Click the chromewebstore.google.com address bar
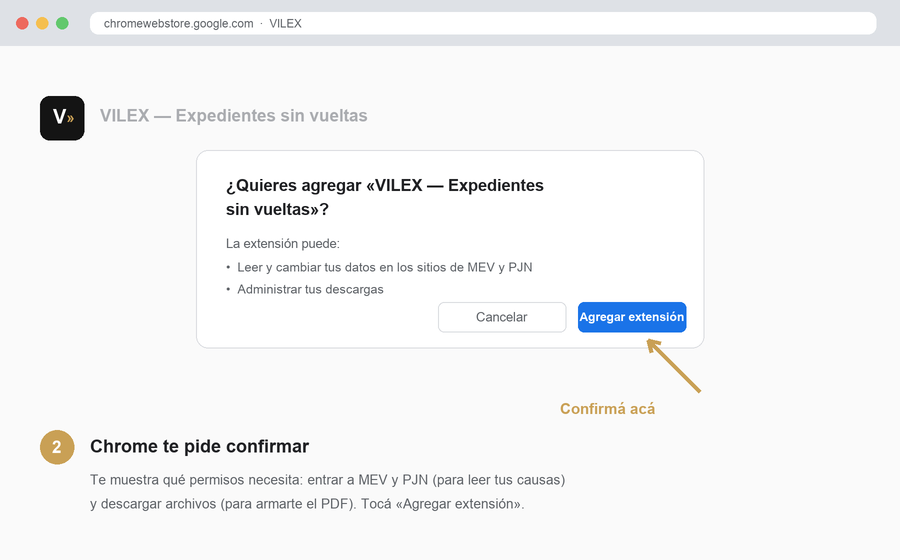This screenshot has width=900, height=560. pos(483,24)
